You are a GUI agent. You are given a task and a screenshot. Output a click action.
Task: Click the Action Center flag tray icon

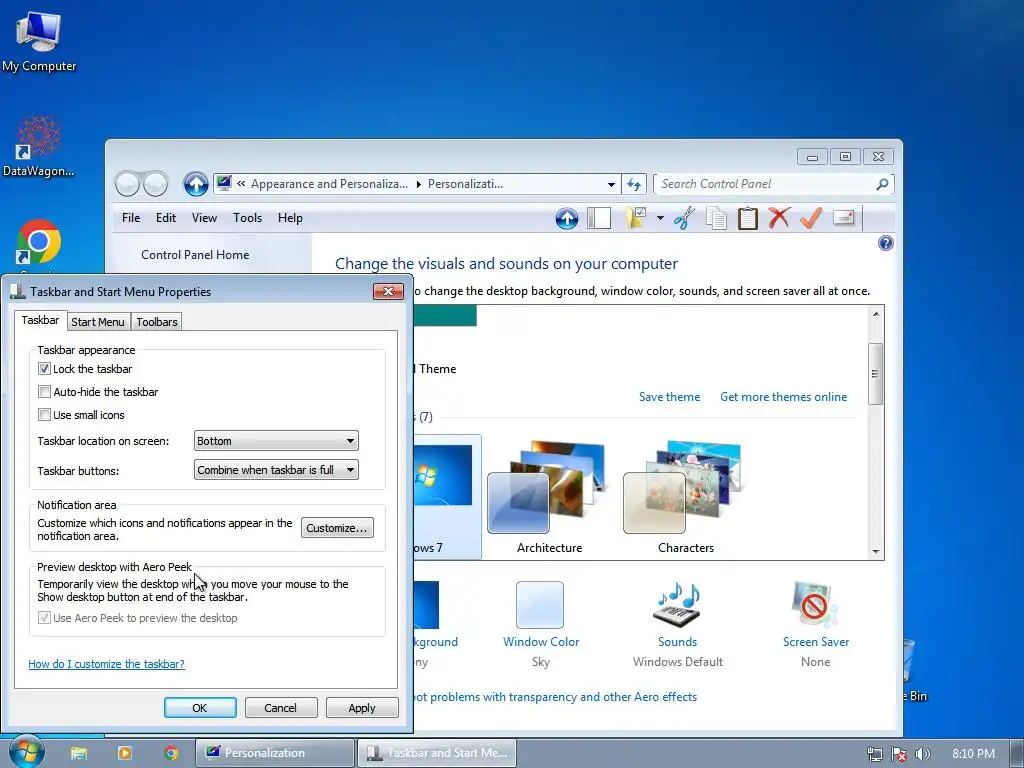tap(899, 754)
